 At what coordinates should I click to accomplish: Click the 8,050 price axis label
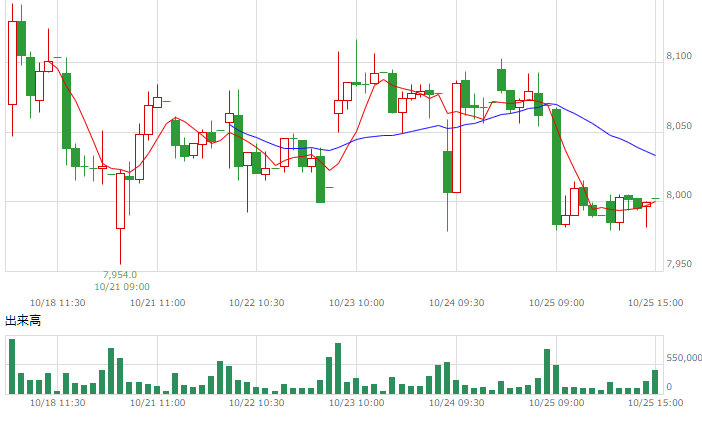pos(679,125)
